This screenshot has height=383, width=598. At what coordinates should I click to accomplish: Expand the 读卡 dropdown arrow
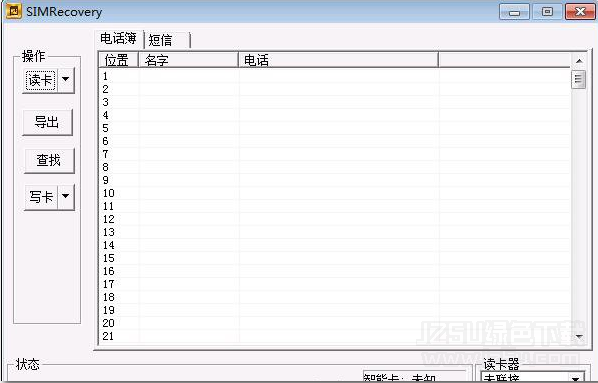tap(66, 80)
